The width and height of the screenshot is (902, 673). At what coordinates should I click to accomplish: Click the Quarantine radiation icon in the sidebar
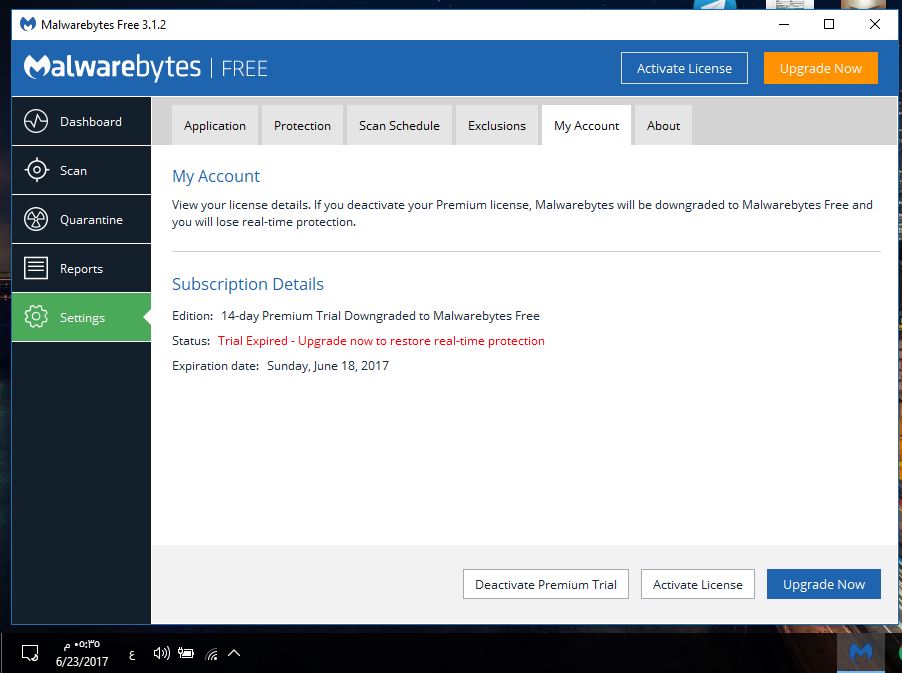(36, 219)
